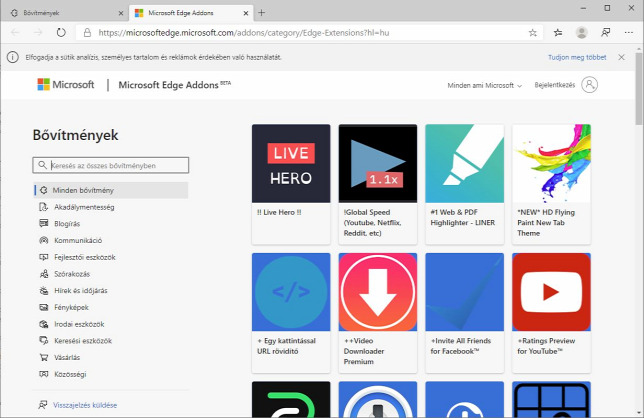Screen dimensions: 644x418
Task: Click the sign-in account avatar icon
Action: [589, 85]
